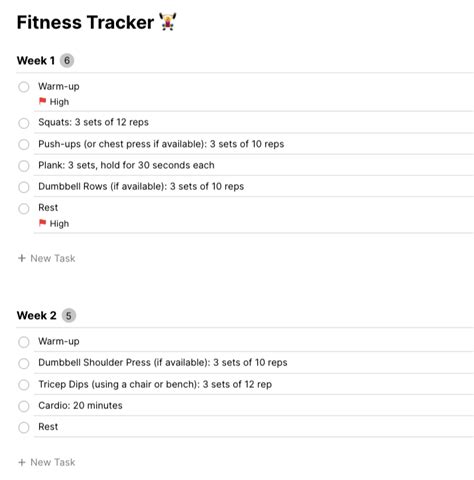Click the plus icon under Week 2
474x480 pixels.
click(x=22, y=462)
